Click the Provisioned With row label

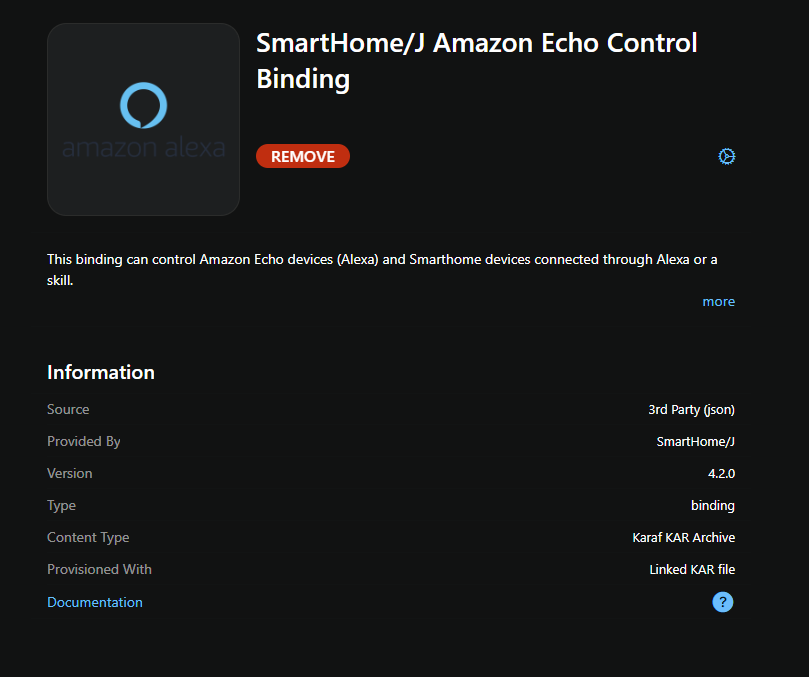tap(99, 569)
